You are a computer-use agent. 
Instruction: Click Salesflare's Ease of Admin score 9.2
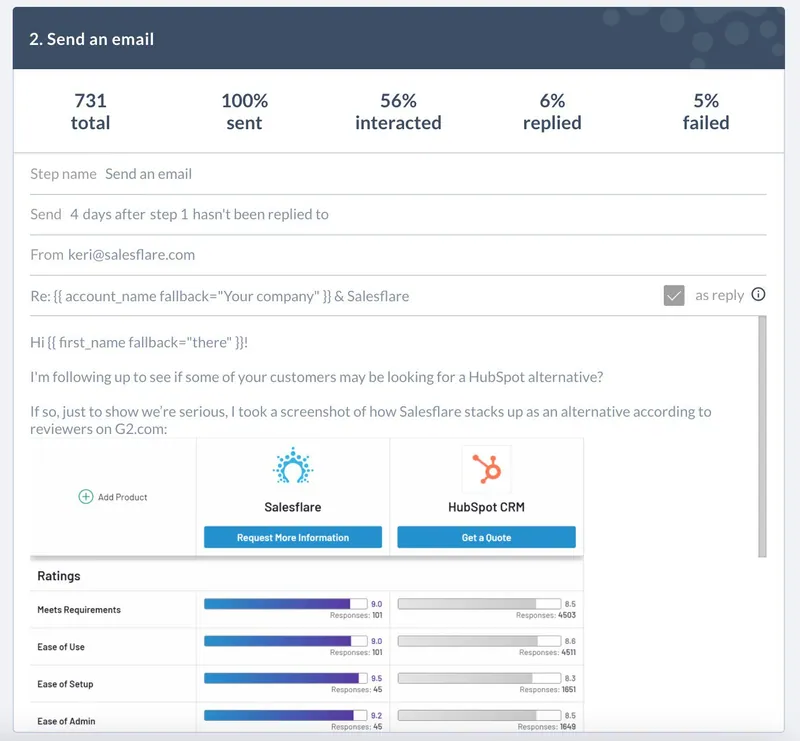pos(377,715)
